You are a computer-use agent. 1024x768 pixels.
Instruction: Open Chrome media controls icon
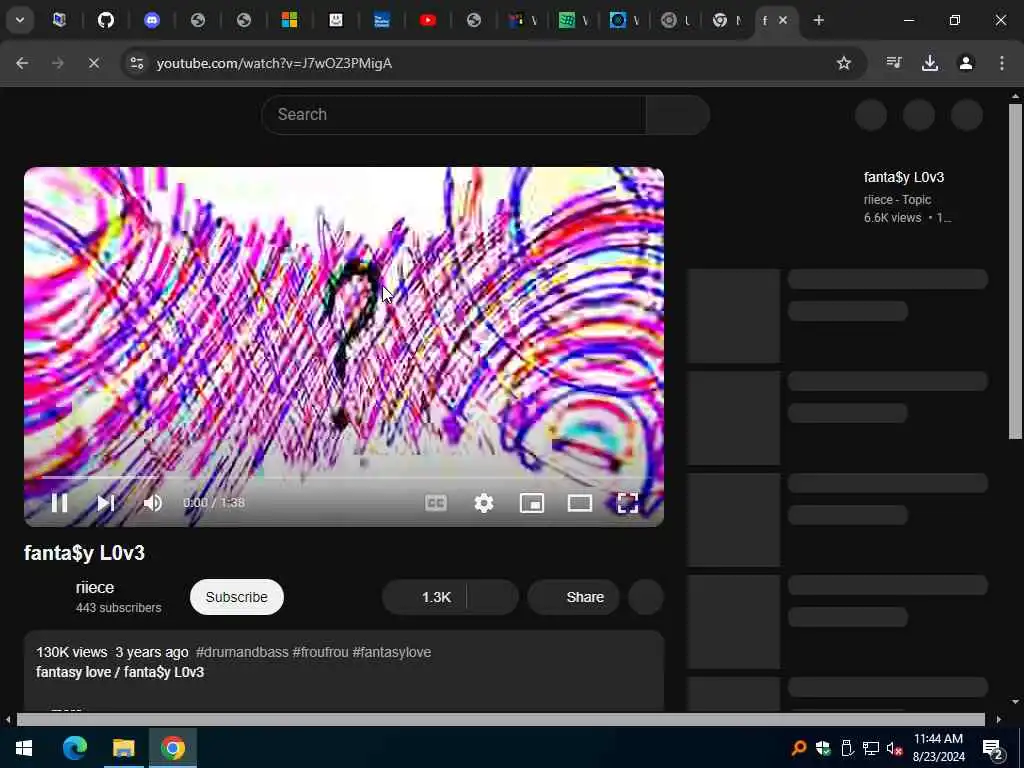pos(894,63)
